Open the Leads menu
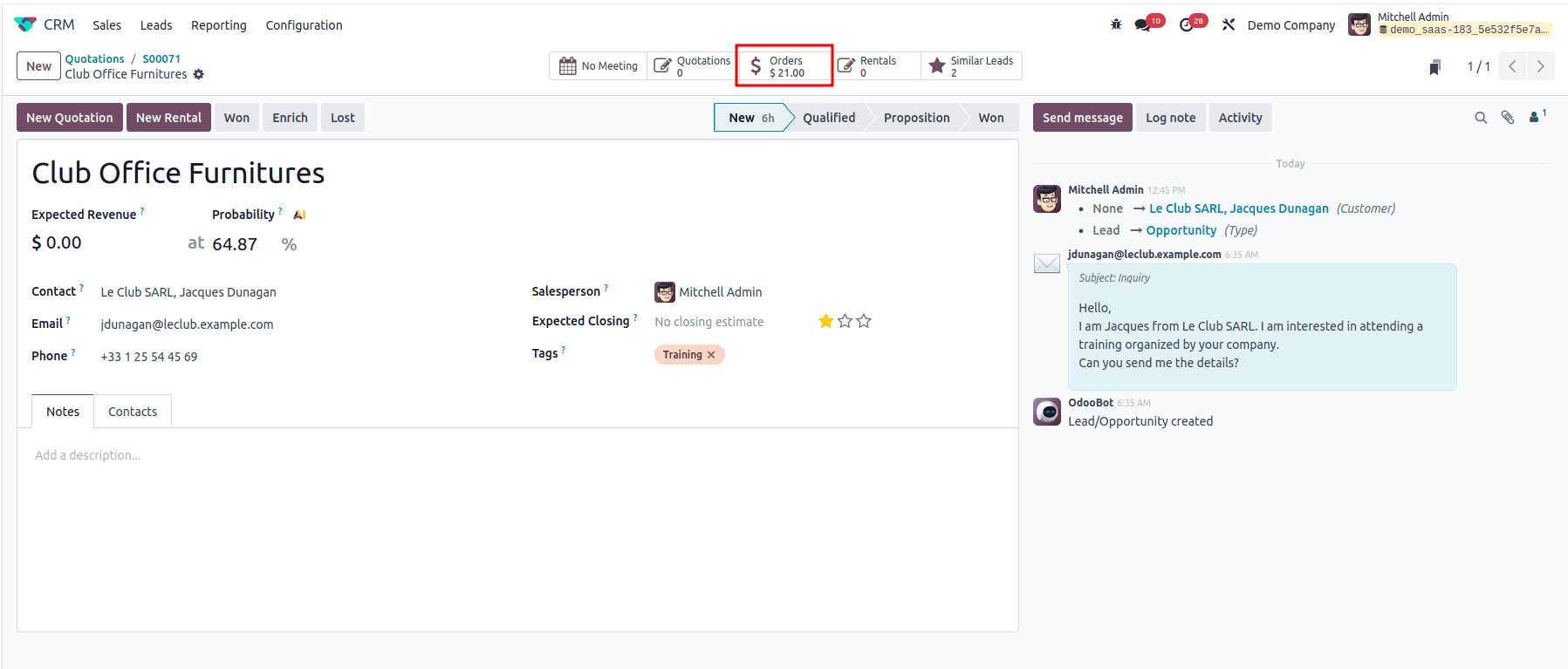 click(156, 25)
